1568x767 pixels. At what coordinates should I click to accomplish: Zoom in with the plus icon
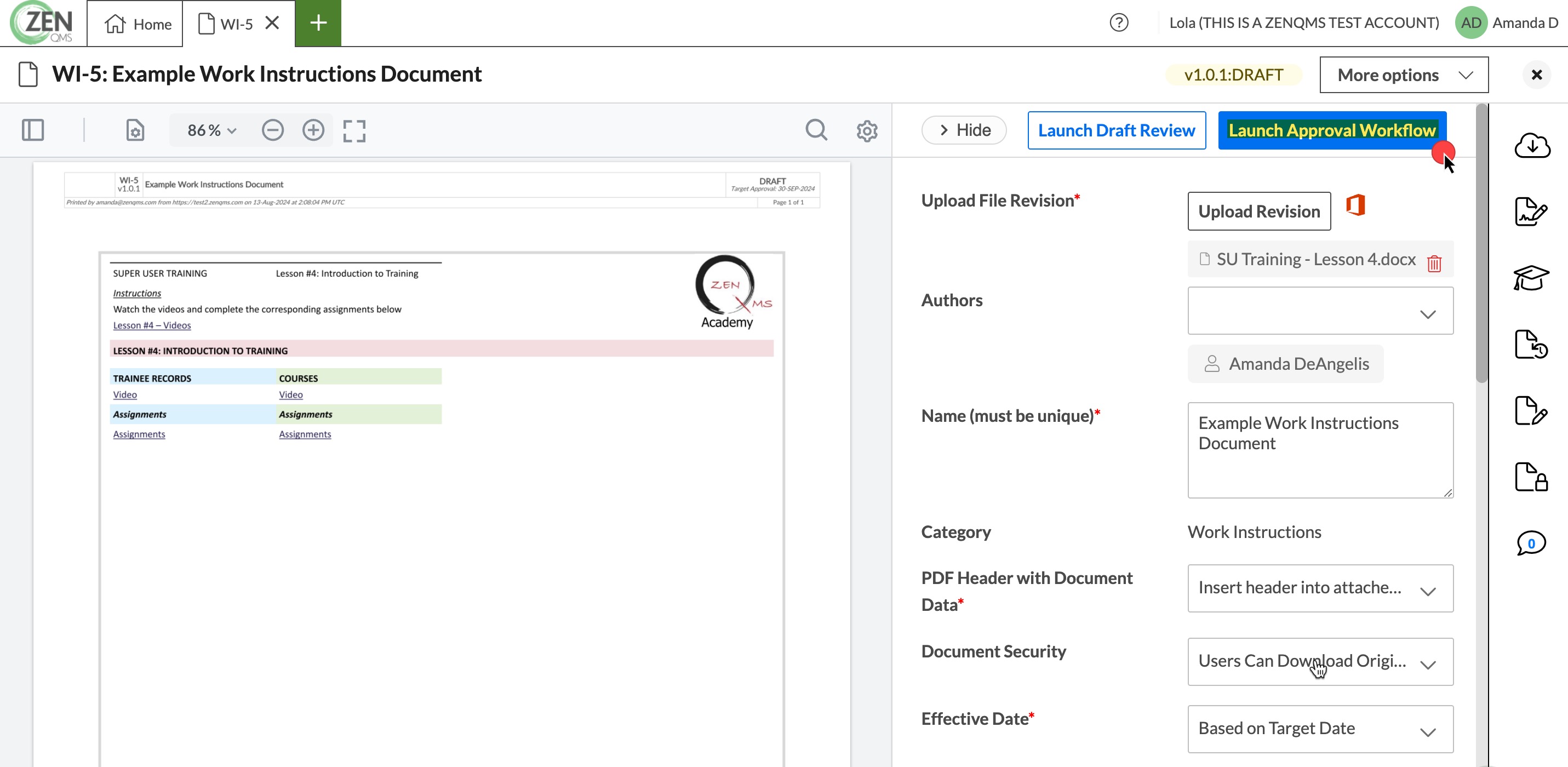click(x=313, y=130)
